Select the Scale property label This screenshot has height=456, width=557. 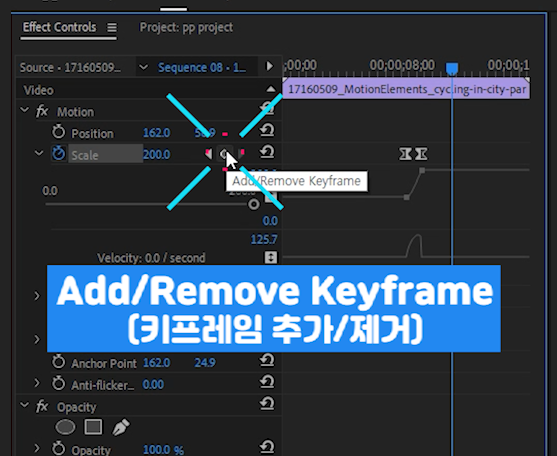pos(85,155)
